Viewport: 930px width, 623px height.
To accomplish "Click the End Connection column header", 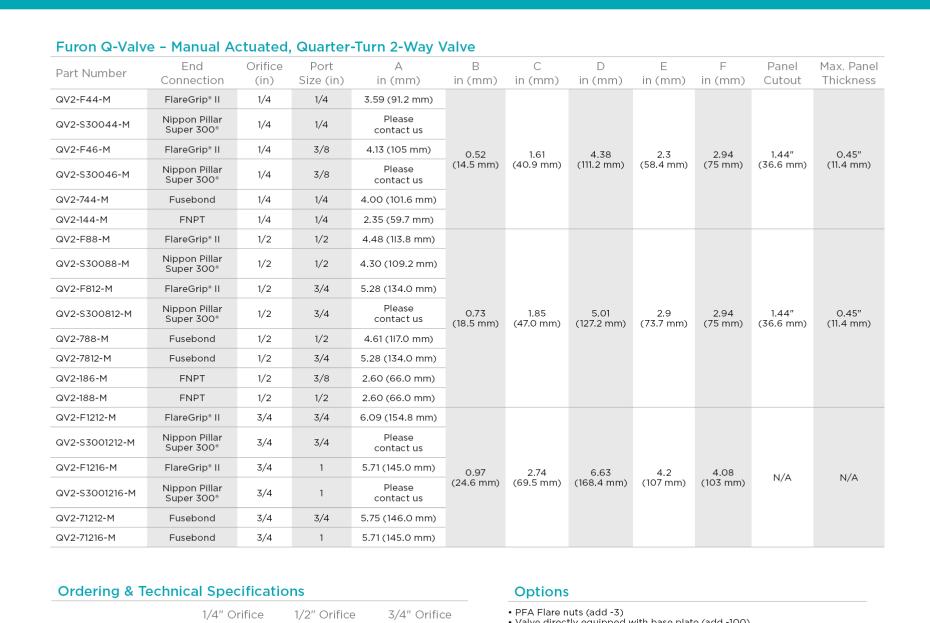I will [192, 73].
